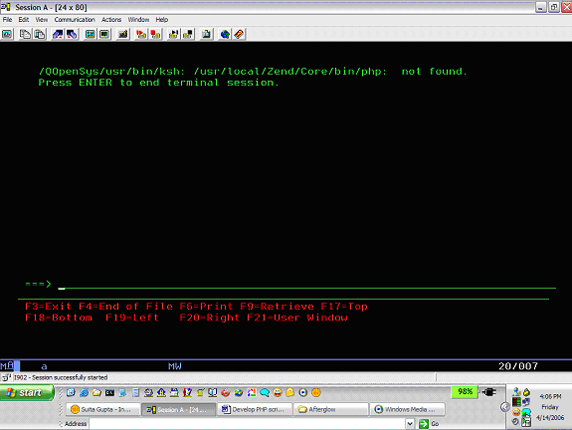
Task: Collapse the system tray chevron arrow
Action: (505, 407)
